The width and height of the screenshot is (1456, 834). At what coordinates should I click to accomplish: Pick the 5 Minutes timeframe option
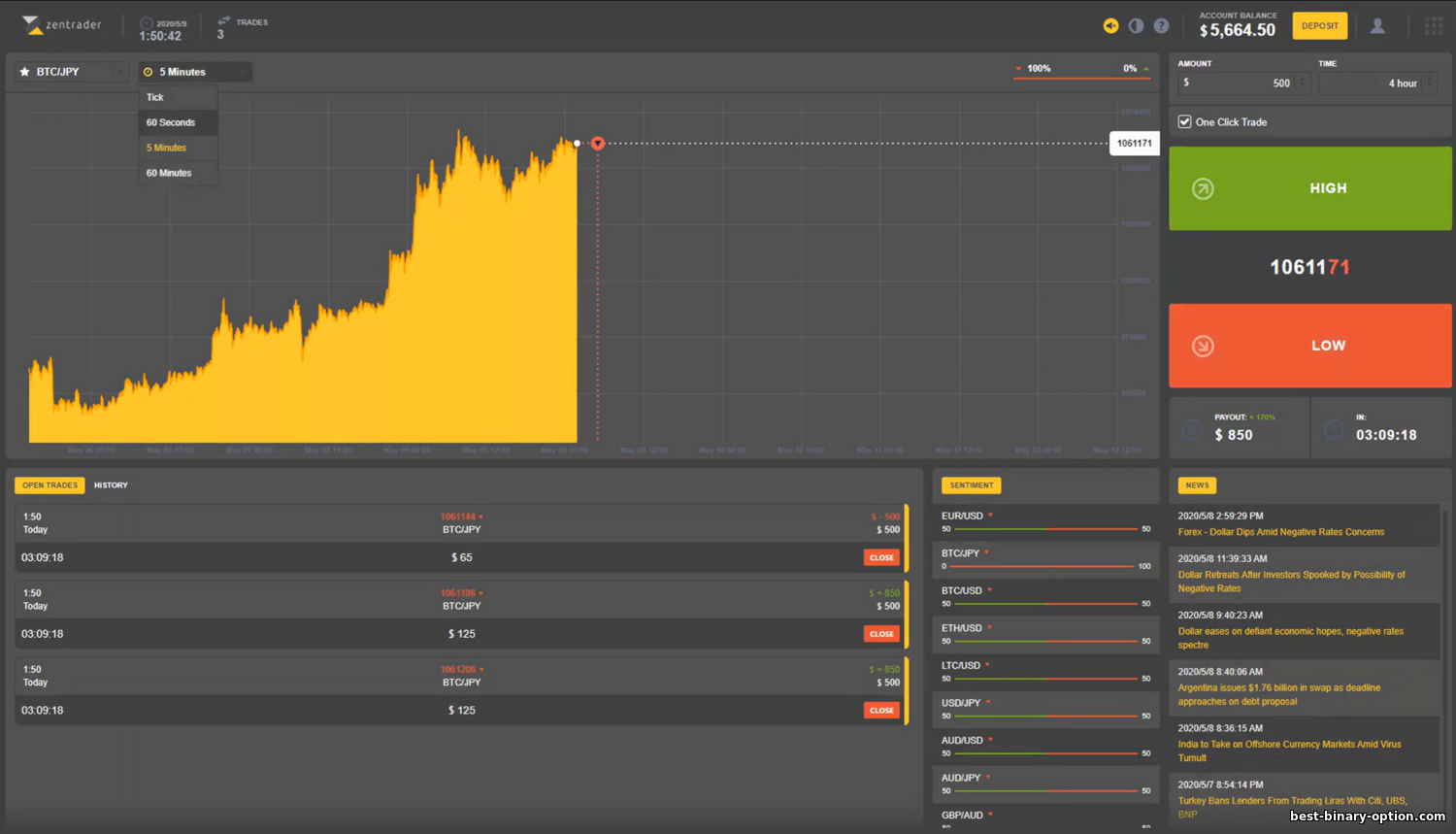click(x=178, y=148)
